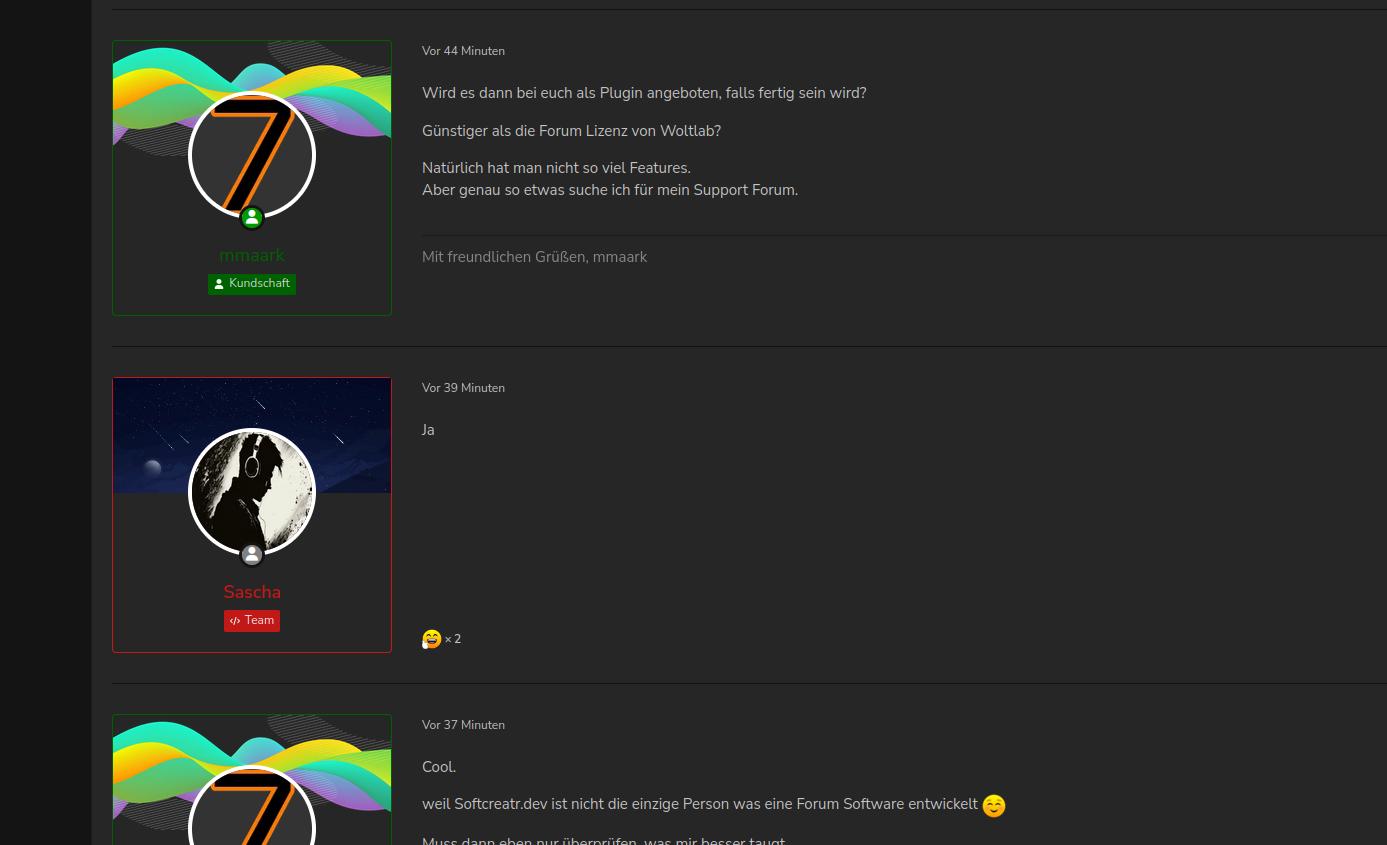The height and width of the screenshot is (845, 1387).
Task: Open Sascha's silhouette avatar
Action: tap(252, 492)
